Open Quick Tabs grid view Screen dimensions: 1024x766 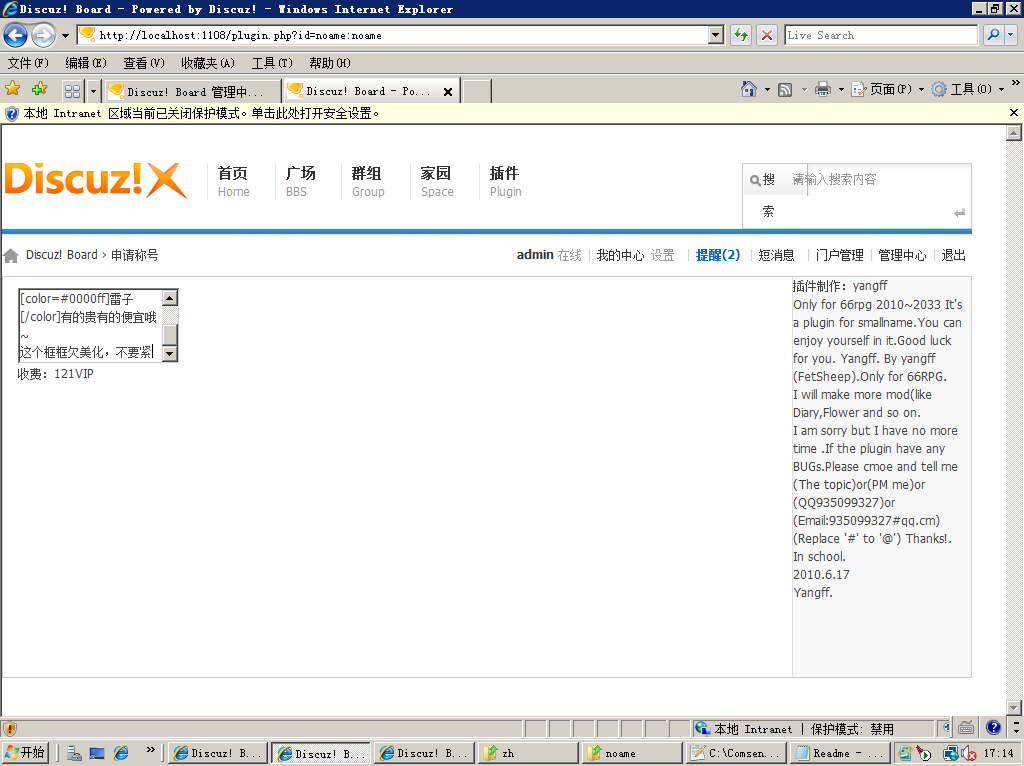72,91
